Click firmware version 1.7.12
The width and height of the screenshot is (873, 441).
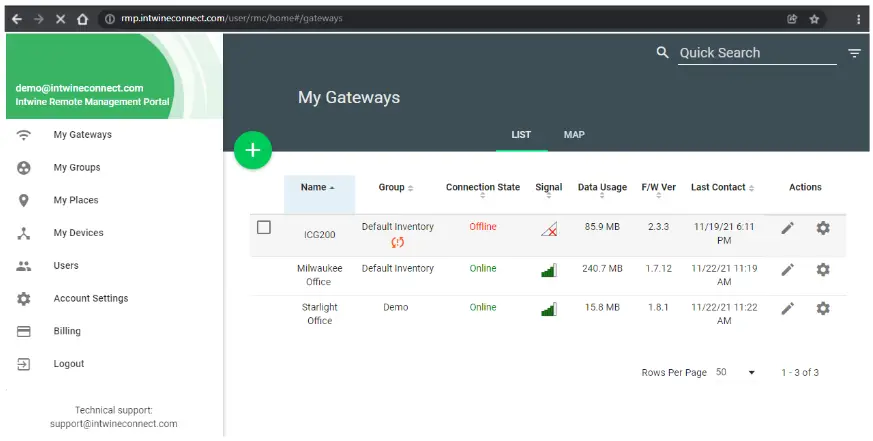click(x=659, y=268)
